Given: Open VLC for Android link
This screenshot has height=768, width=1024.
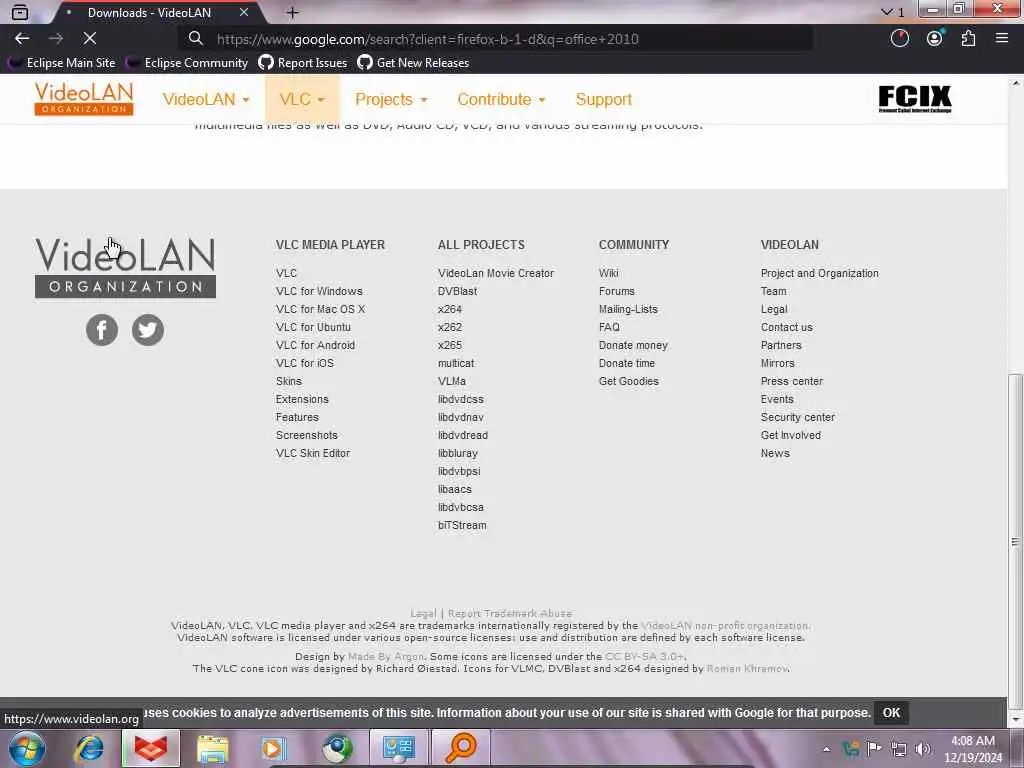Looking at the screenshot, I should pyautogui.click(x=315, y=345).
